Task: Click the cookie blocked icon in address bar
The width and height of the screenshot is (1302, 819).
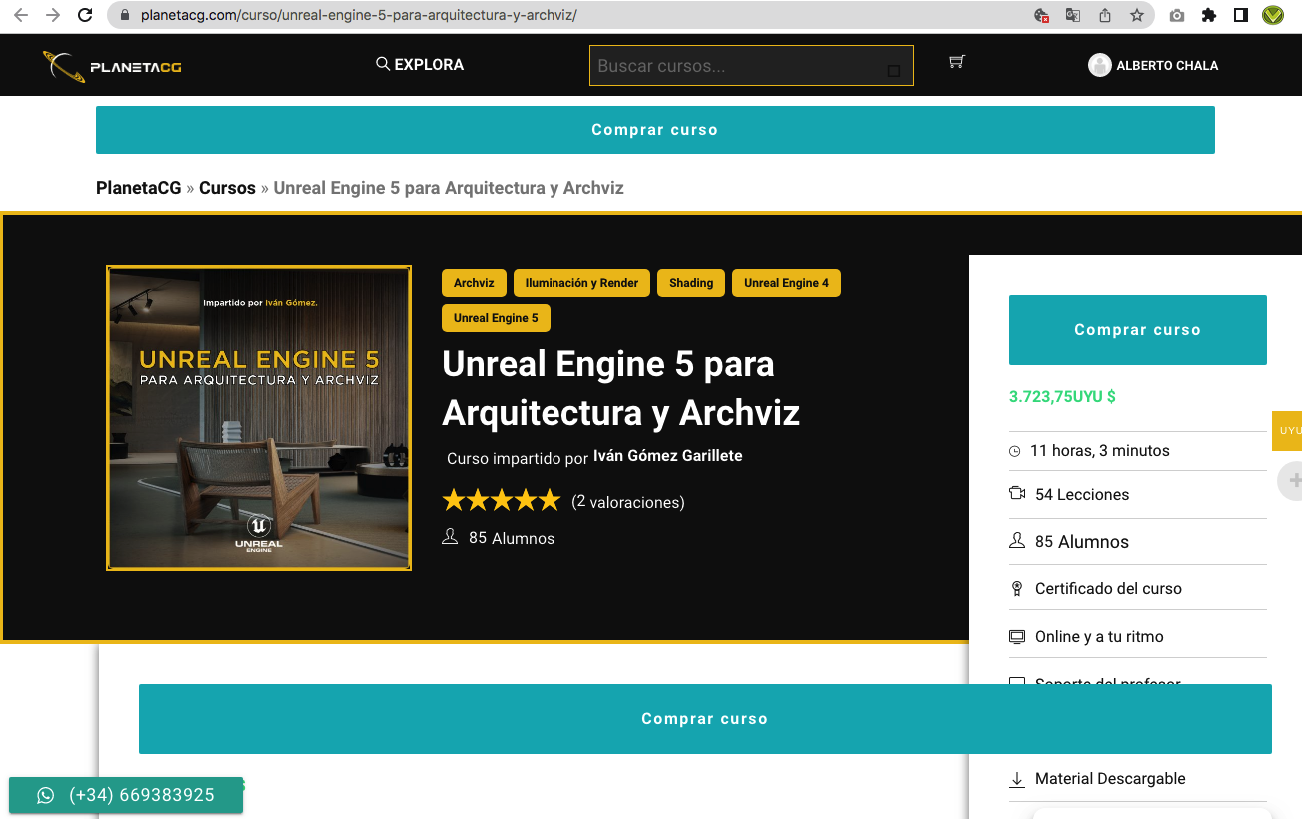Action: [x=1041, y=16]
